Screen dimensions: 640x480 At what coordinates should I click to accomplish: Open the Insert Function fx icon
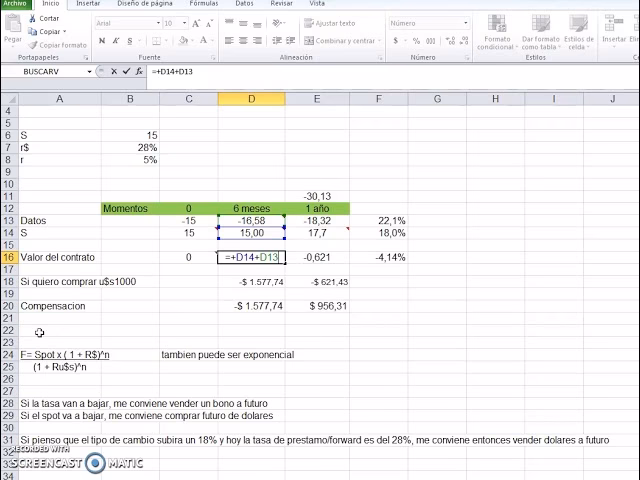137,72
